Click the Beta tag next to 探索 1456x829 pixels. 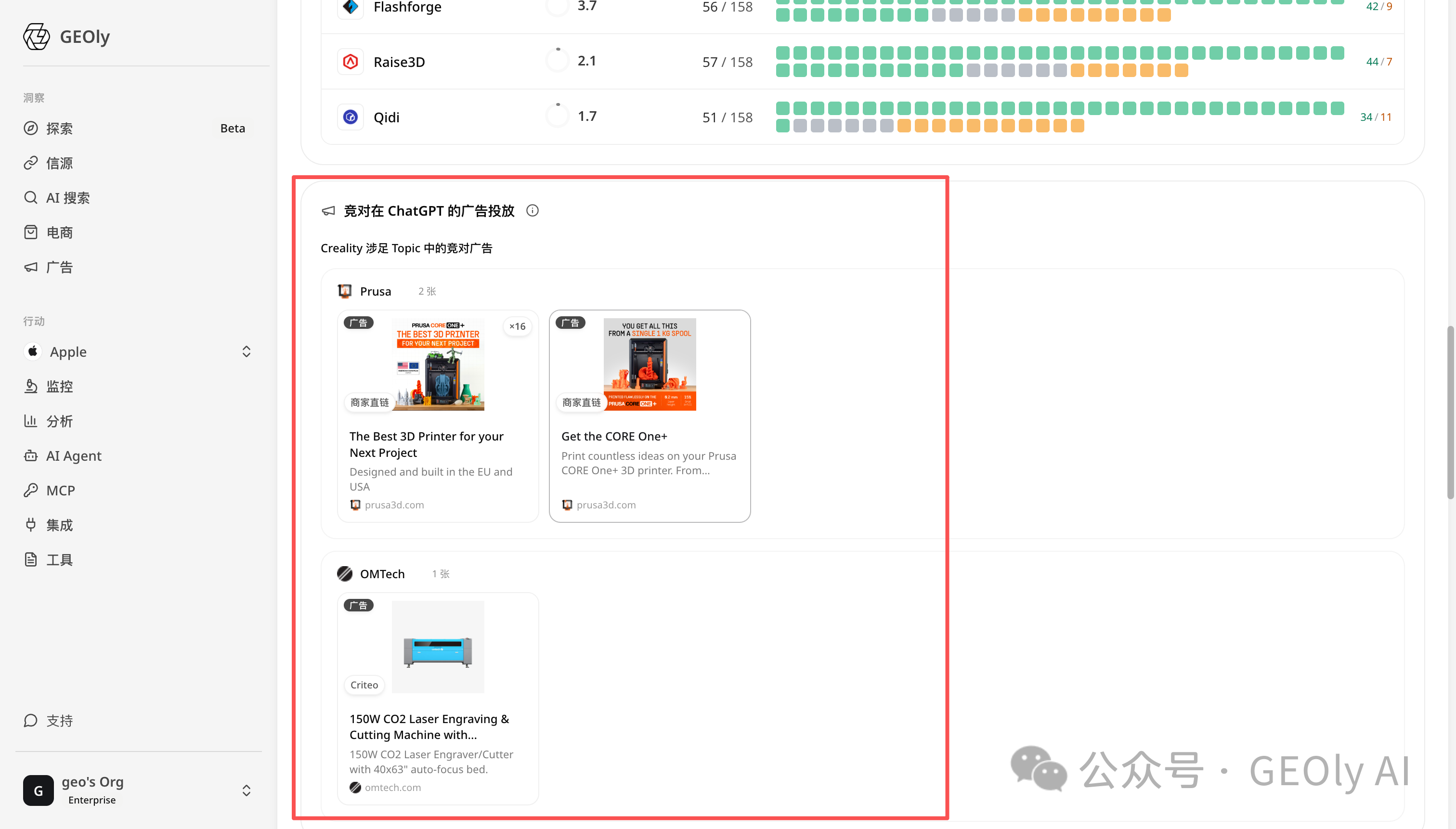tap(233, 128)
